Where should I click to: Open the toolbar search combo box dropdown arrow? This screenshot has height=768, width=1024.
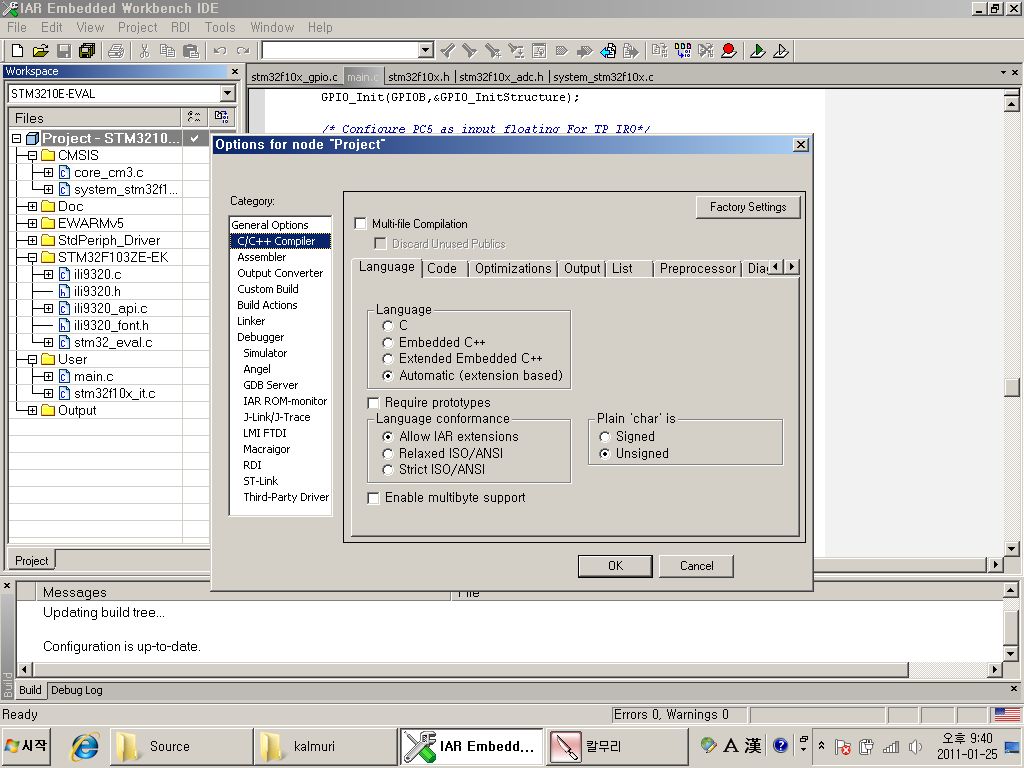click(426, 50)
